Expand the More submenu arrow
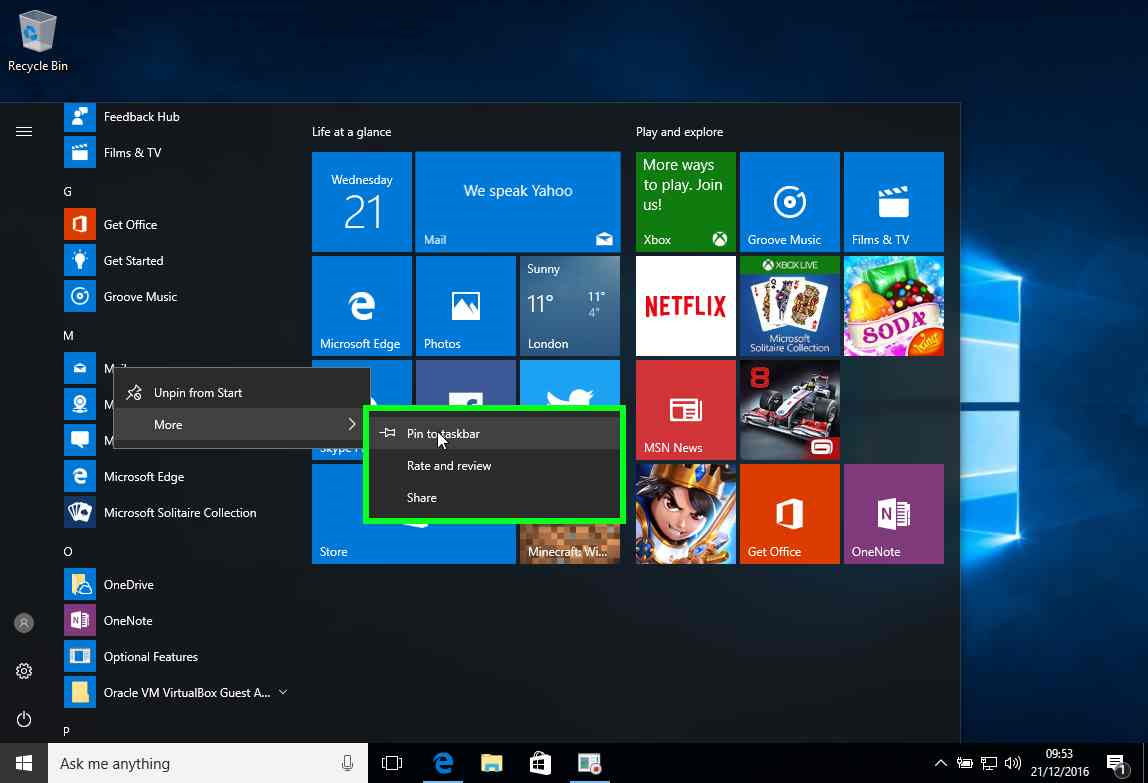 pos(351,425)
